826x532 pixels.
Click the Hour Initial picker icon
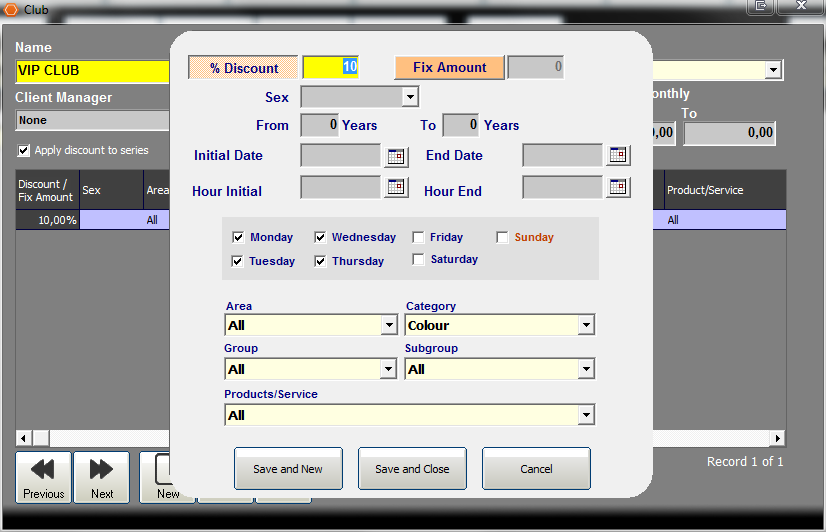pyautogui.click(x=397, y=187)
